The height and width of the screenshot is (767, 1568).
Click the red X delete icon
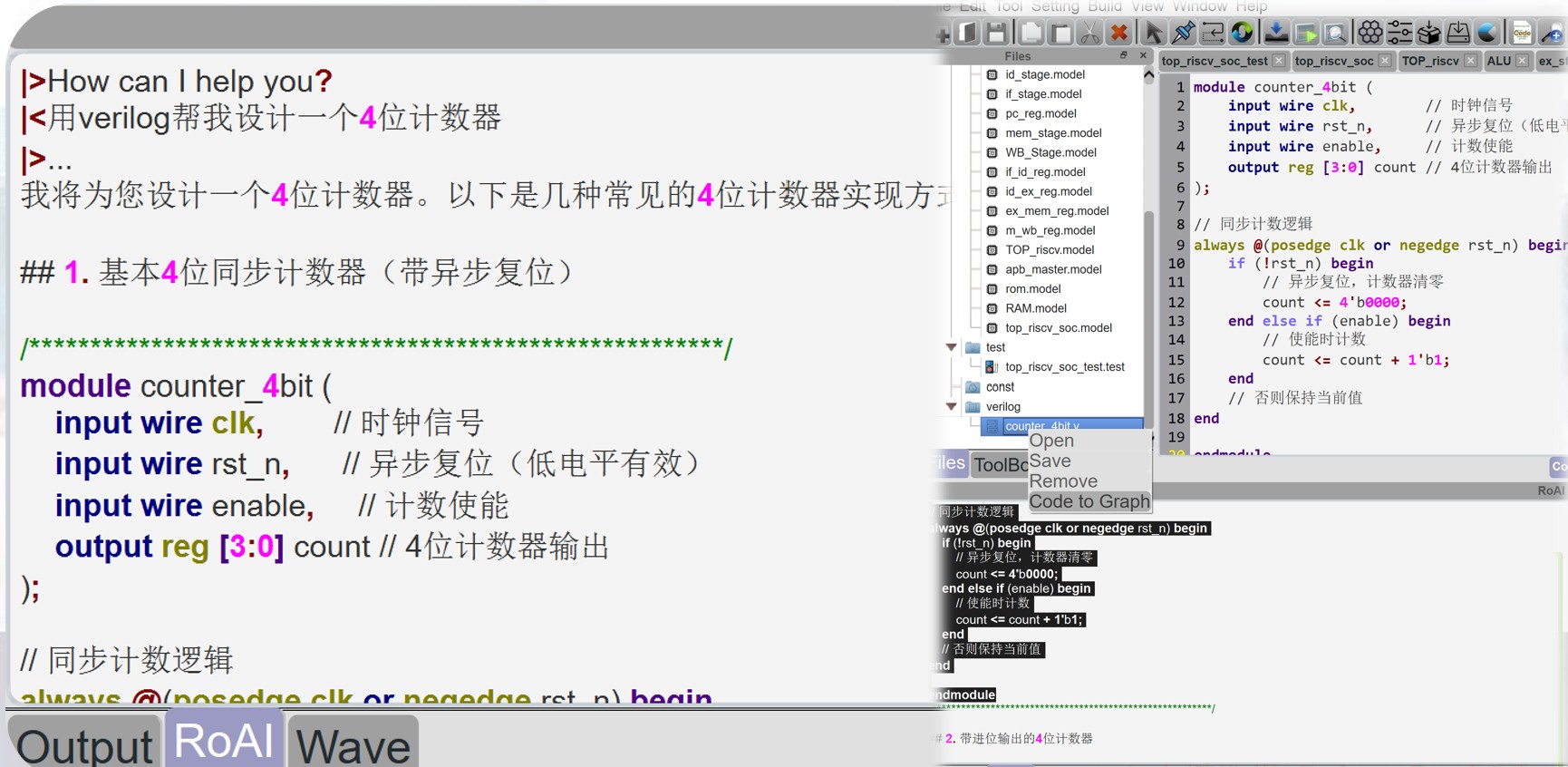click(x=1119, y=34)
